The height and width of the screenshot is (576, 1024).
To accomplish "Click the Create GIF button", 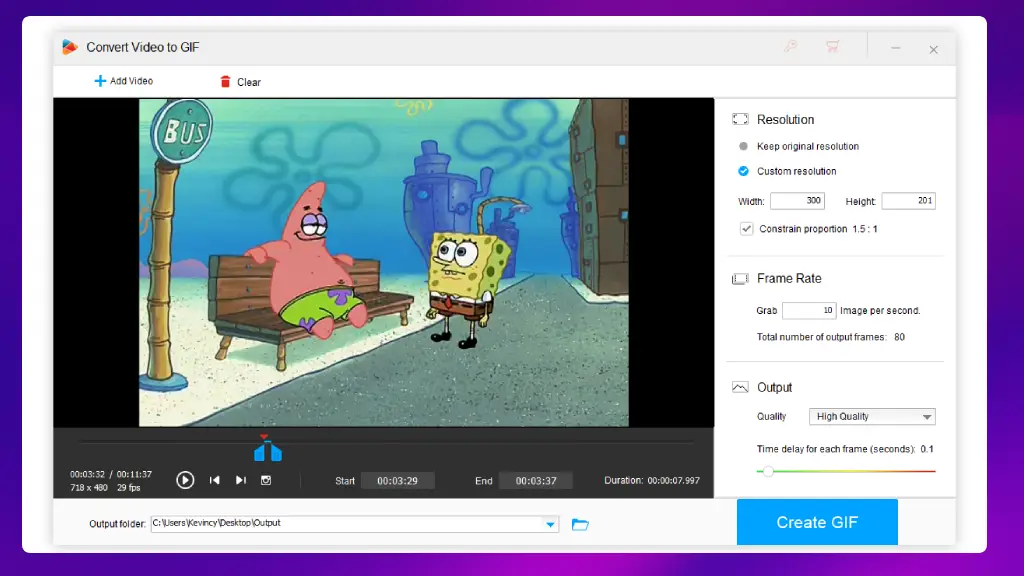I will (817, 522).
